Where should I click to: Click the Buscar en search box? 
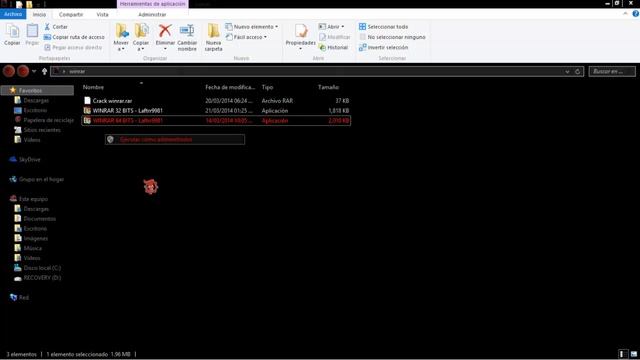612,71
